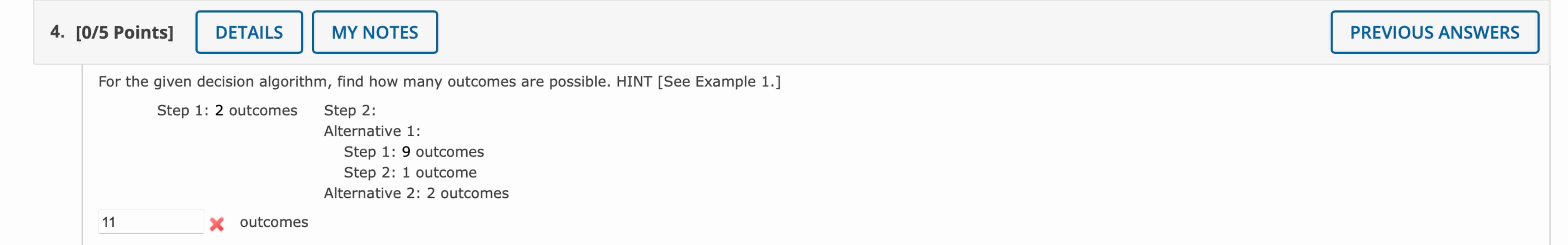Image resolution: width=1568 pixels, height=245 pixels.
Task: Click the Step 1: 2 outcomes text
Action: (226, 111)
